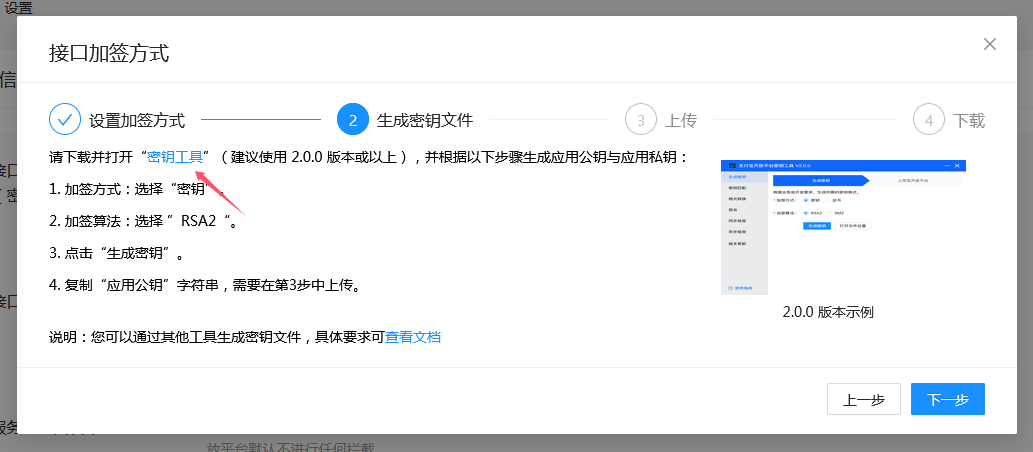
Task: Click the 接口加签方式 dialog title
Action: 109,53
